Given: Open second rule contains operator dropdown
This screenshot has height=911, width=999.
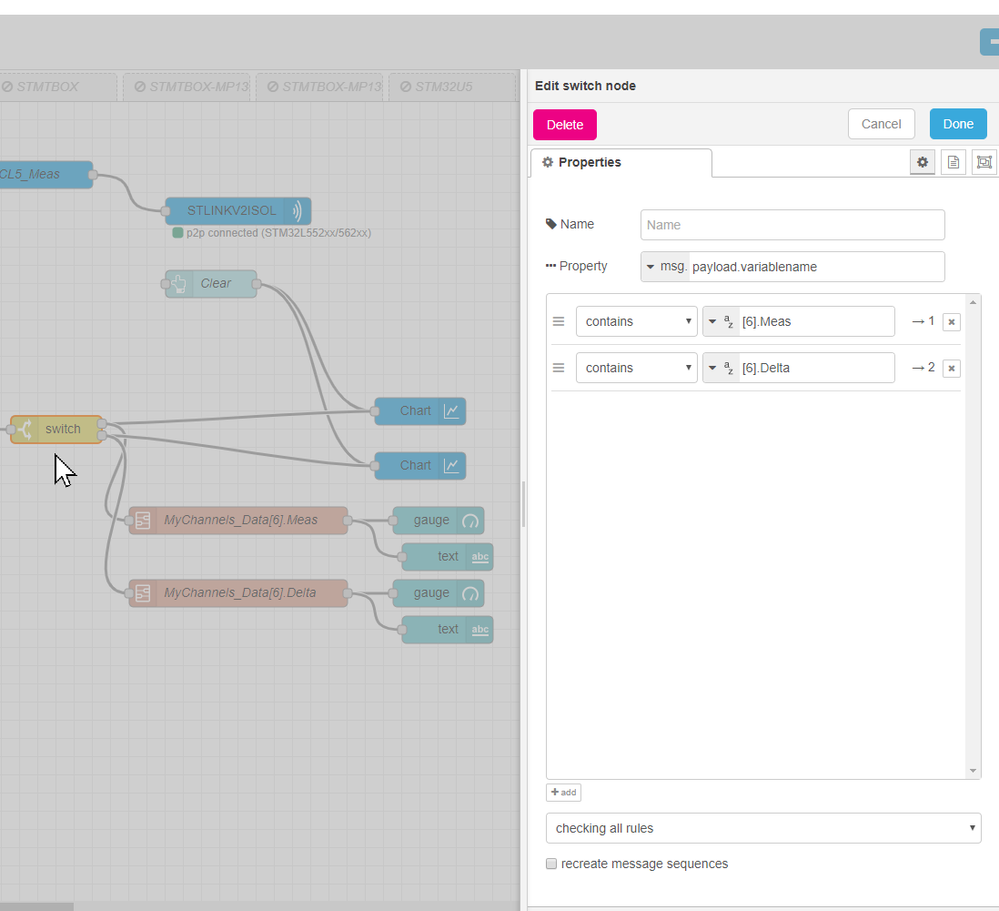Looking at the screenshot, I should click(636, 368).
